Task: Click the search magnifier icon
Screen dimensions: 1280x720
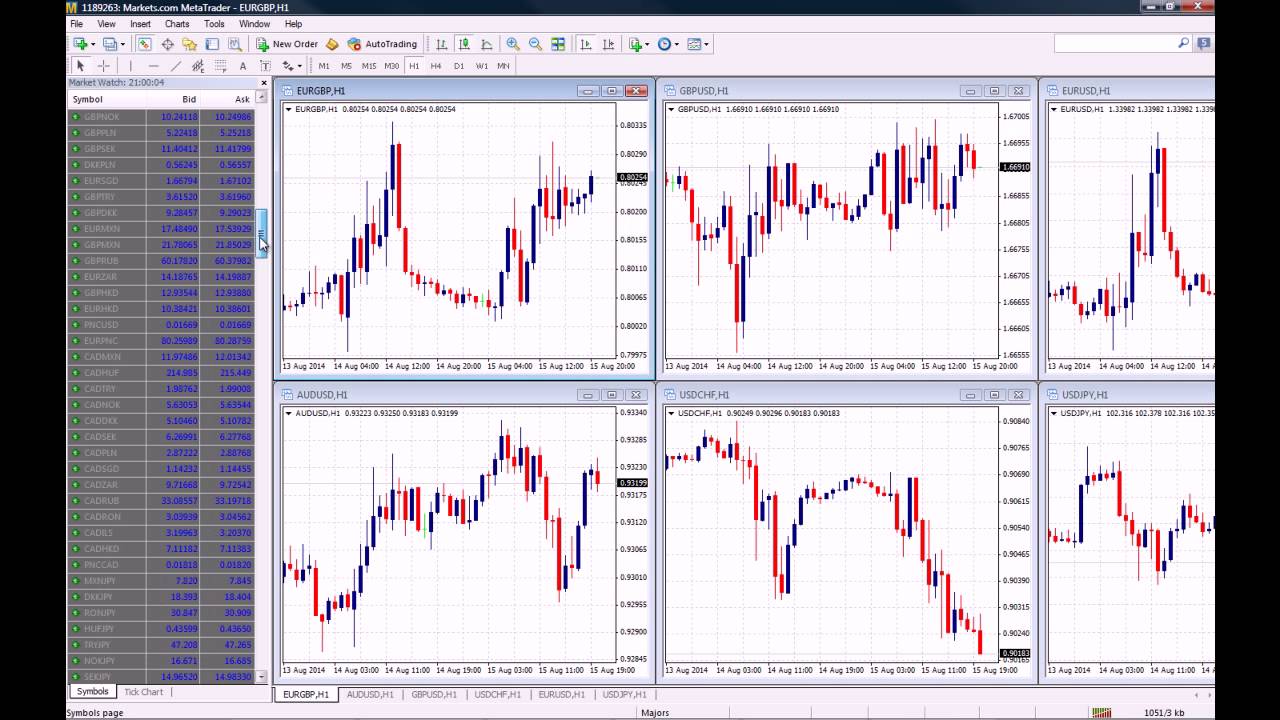Action: coord(1184,43)
